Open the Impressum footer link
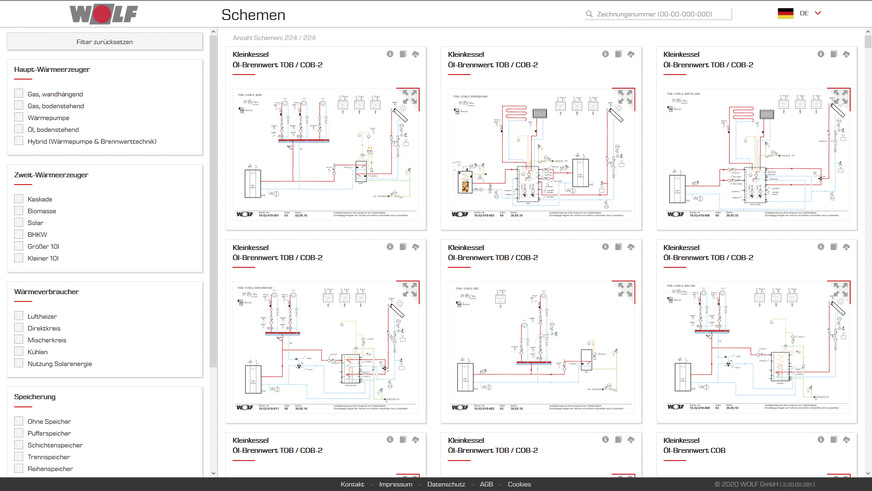The width and height of the screenshot is (872, 491). [395, 484]
